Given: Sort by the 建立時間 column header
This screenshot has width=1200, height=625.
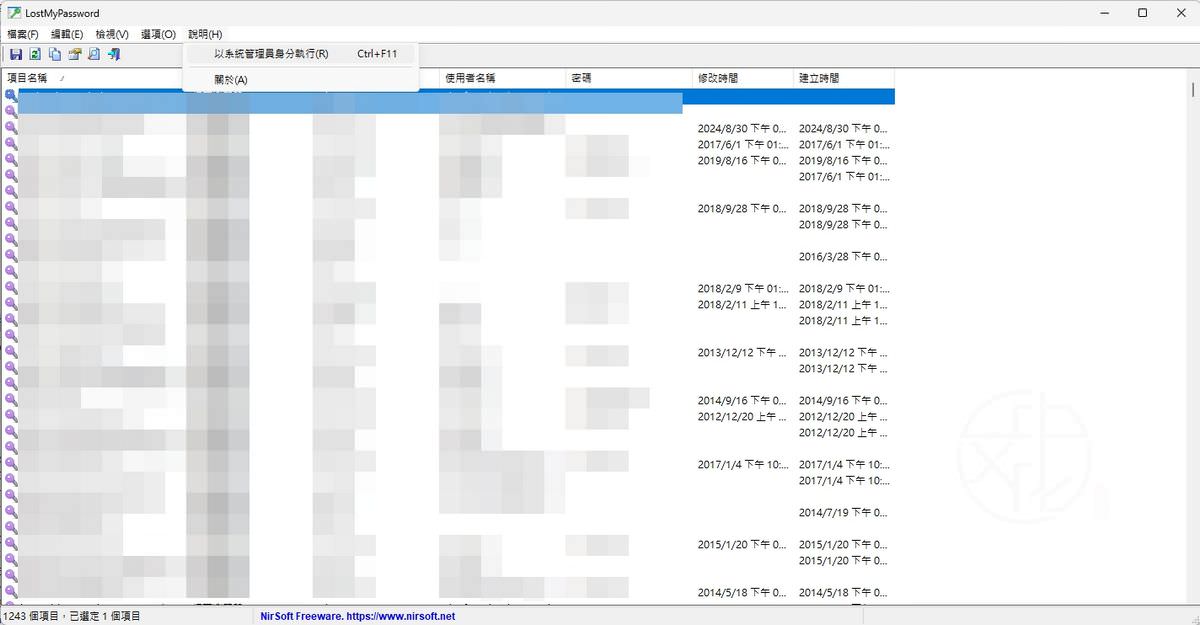Looking at the screenshot, I should tap(820, 78).
